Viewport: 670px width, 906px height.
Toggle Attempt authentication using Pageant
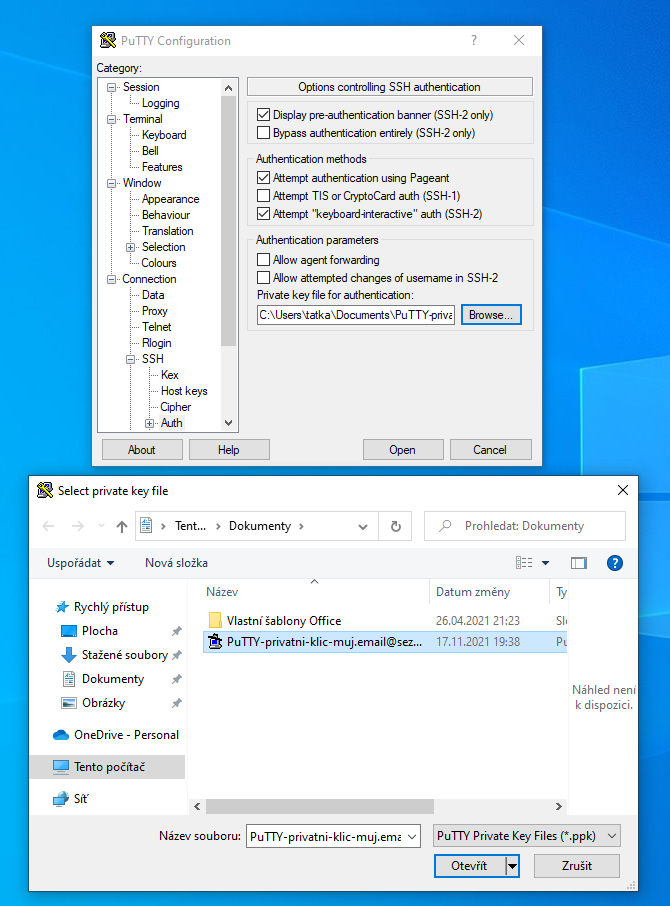click(x=263, y=178)
